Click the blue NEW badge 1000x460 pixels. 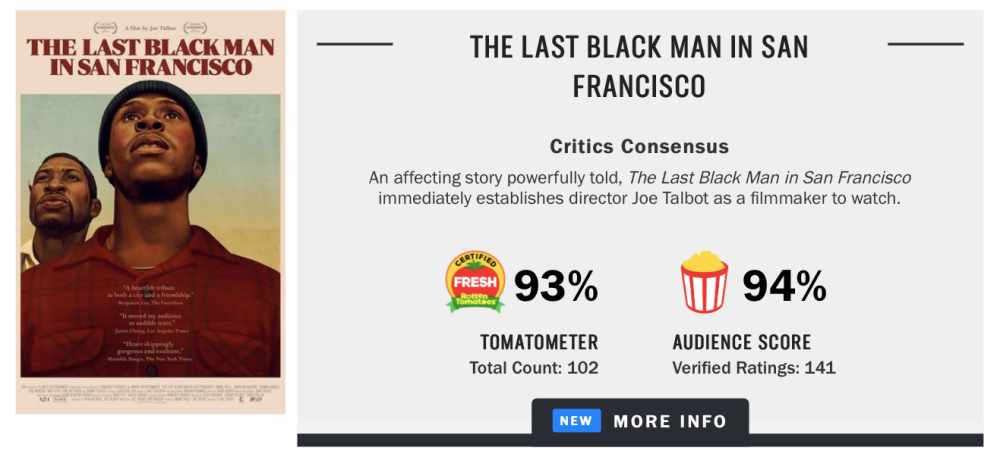pos(577,421)
